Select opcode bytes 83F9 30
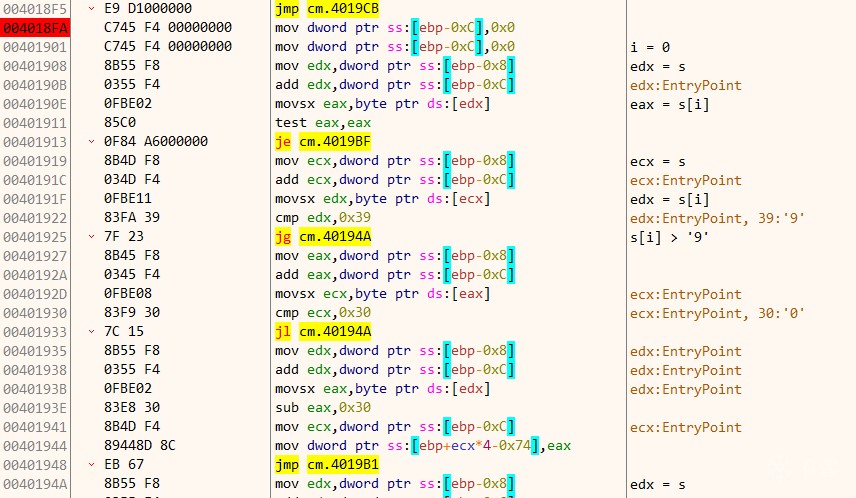This screenshot has width=856, height=498. (x=132, y=312)
